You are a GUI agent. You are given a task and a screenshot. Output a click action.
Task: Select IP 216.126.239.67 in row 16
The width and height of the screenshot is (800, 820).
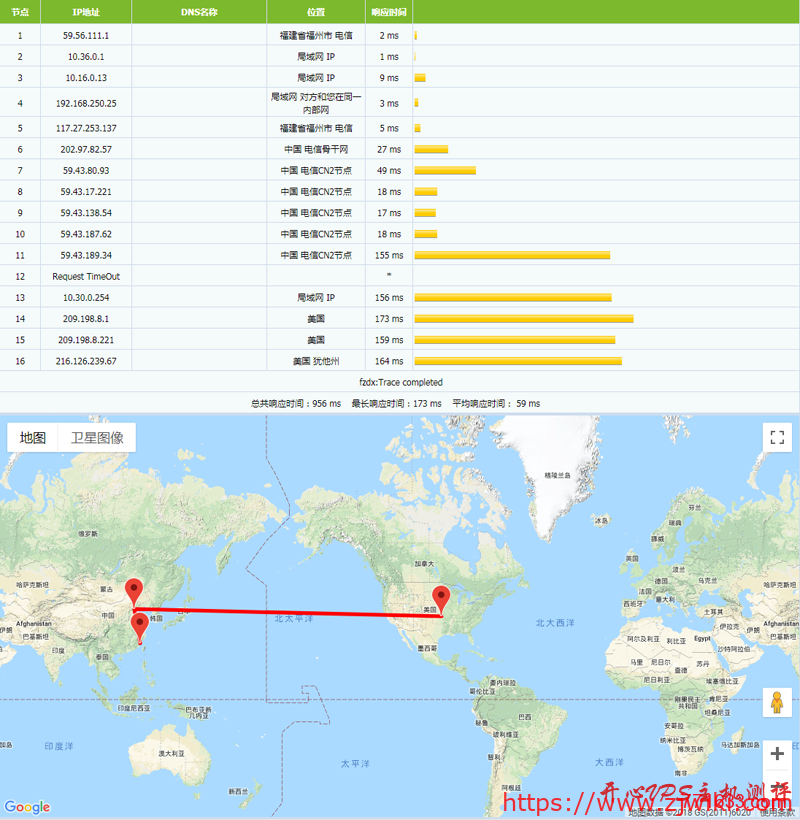(x=86, y=361)
